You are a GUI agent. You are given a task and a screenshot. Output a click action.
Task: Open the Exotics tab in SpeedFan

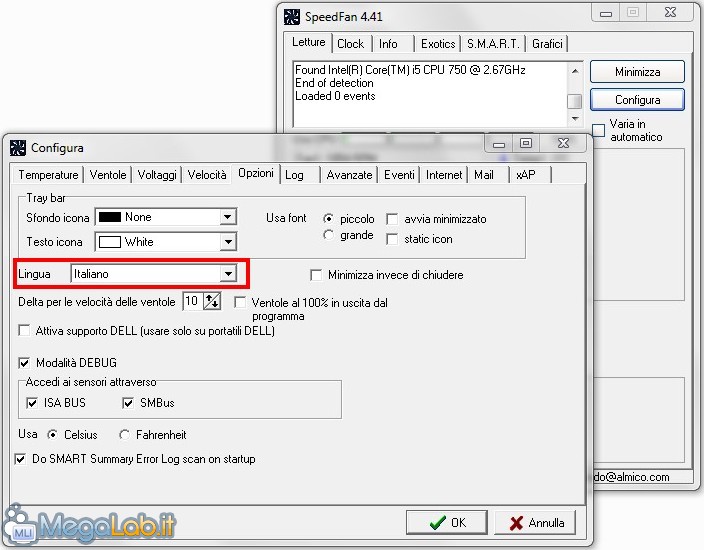[x=438, y=44]
